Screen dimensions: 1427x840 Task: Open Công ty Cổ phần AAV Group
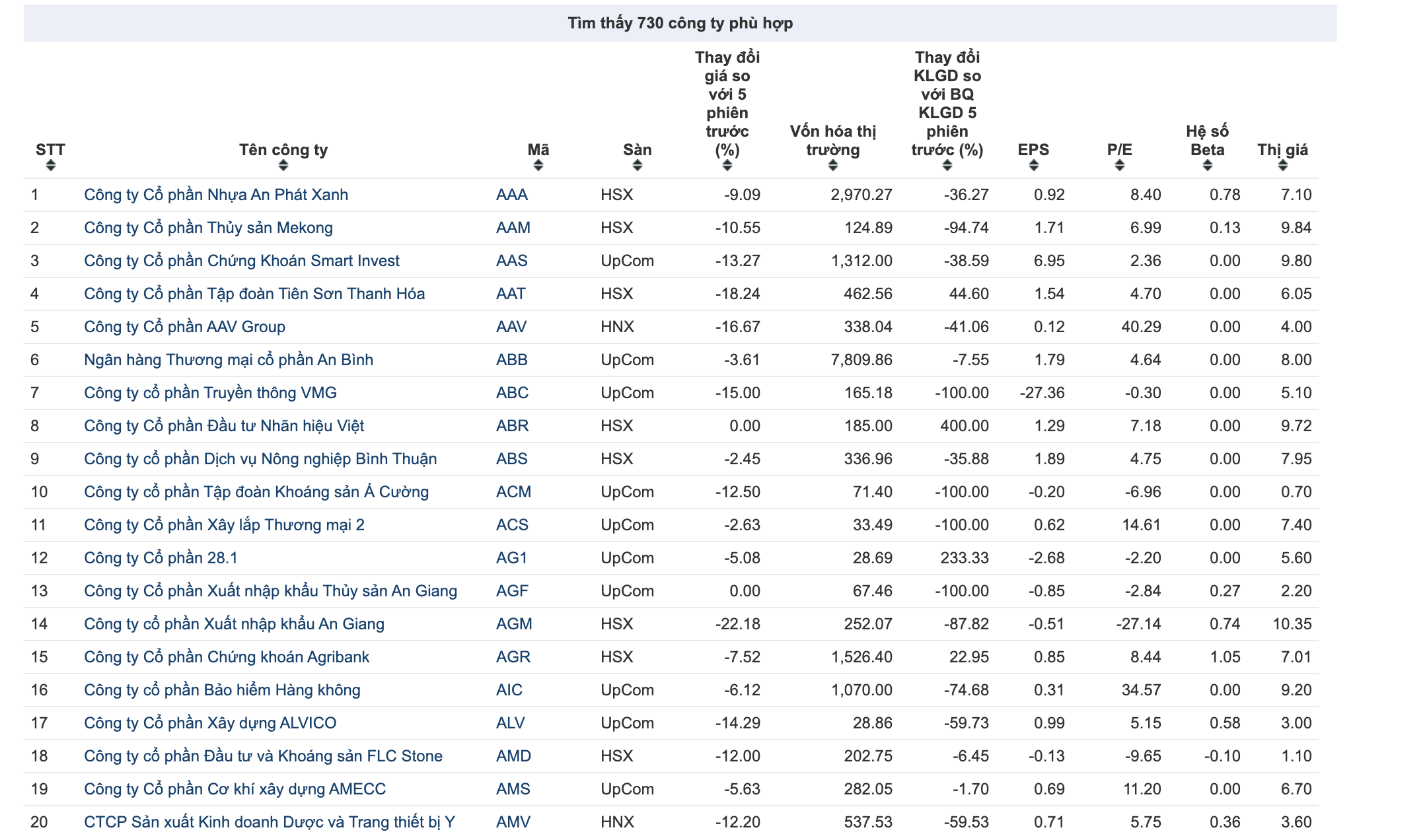(x=184, y=327)
